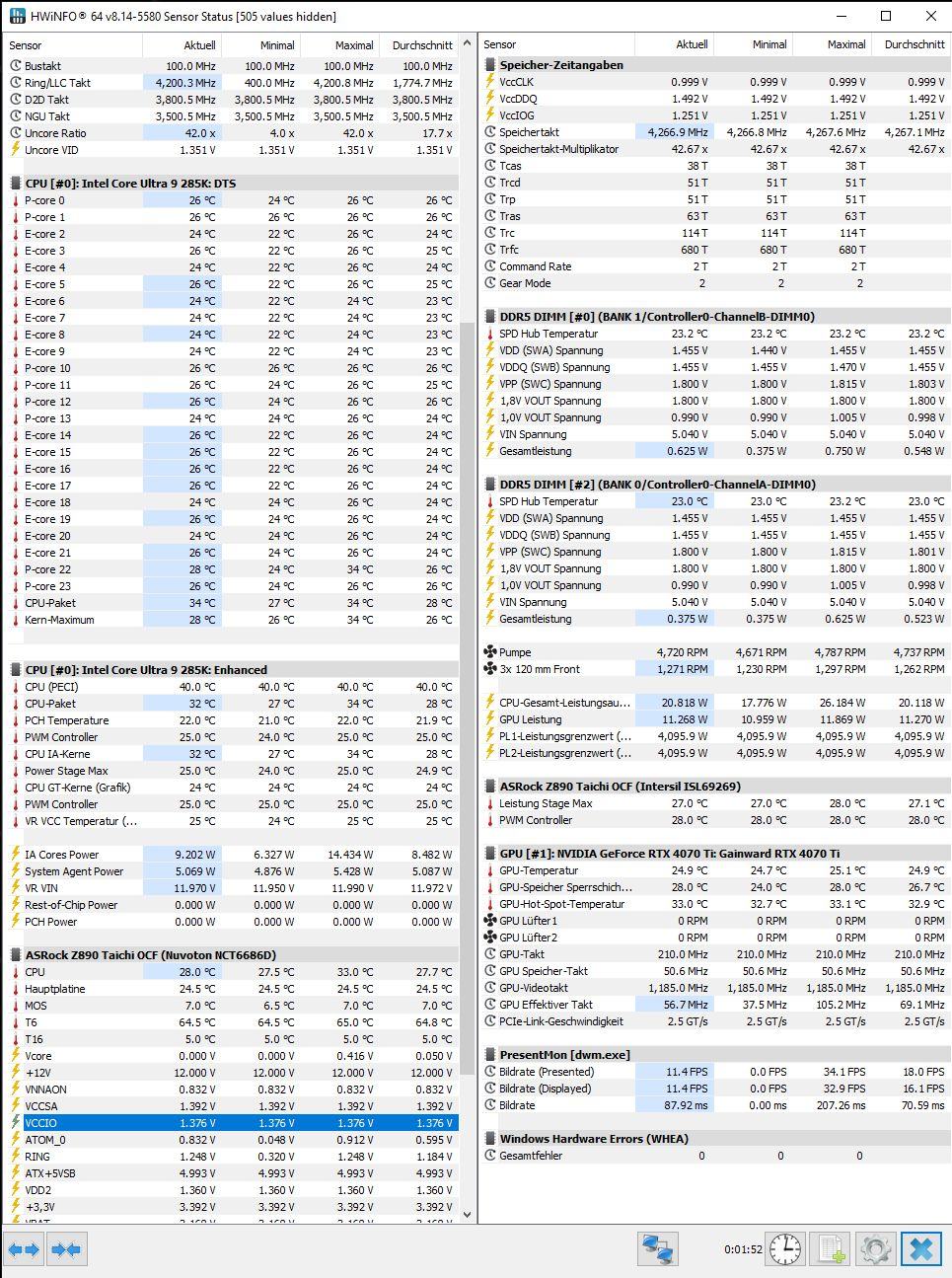
Task: Select the GPU [#1]: NVIDIA GeForce RTX 4070 Ti header
Action: click(714, 854)
